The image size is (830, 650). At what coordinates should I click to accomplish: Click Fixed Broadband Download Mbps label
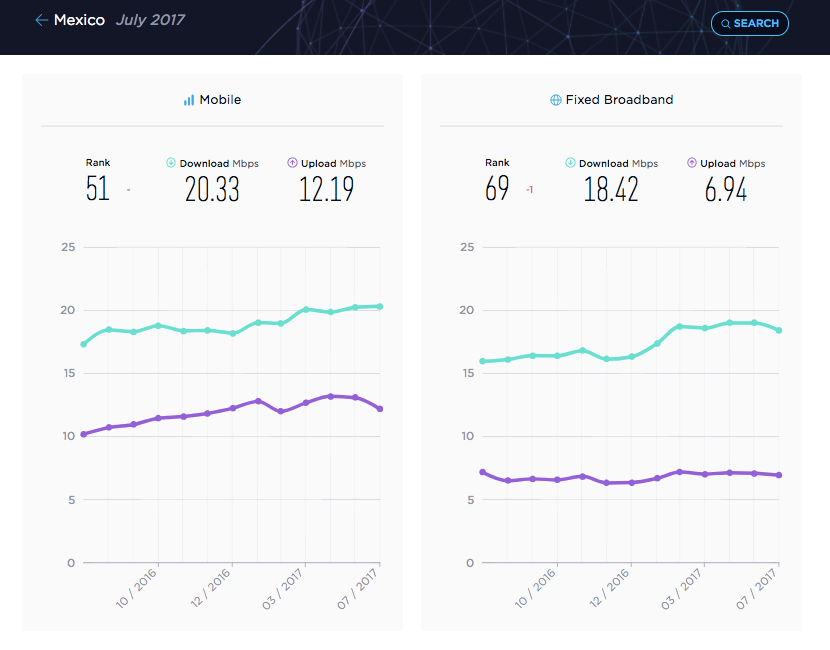click(618, 164)
